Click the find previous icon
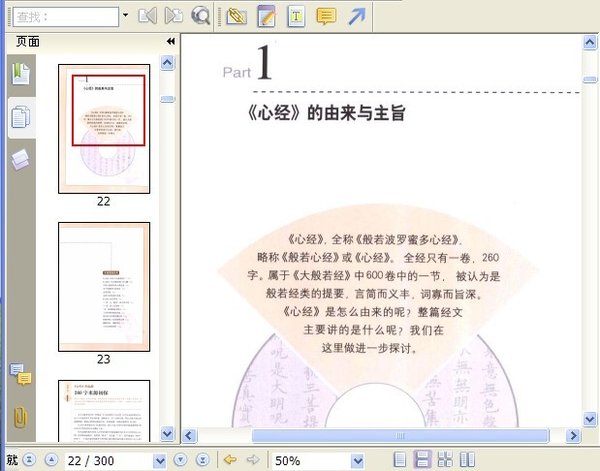600x471 pixels. (147, 16)
